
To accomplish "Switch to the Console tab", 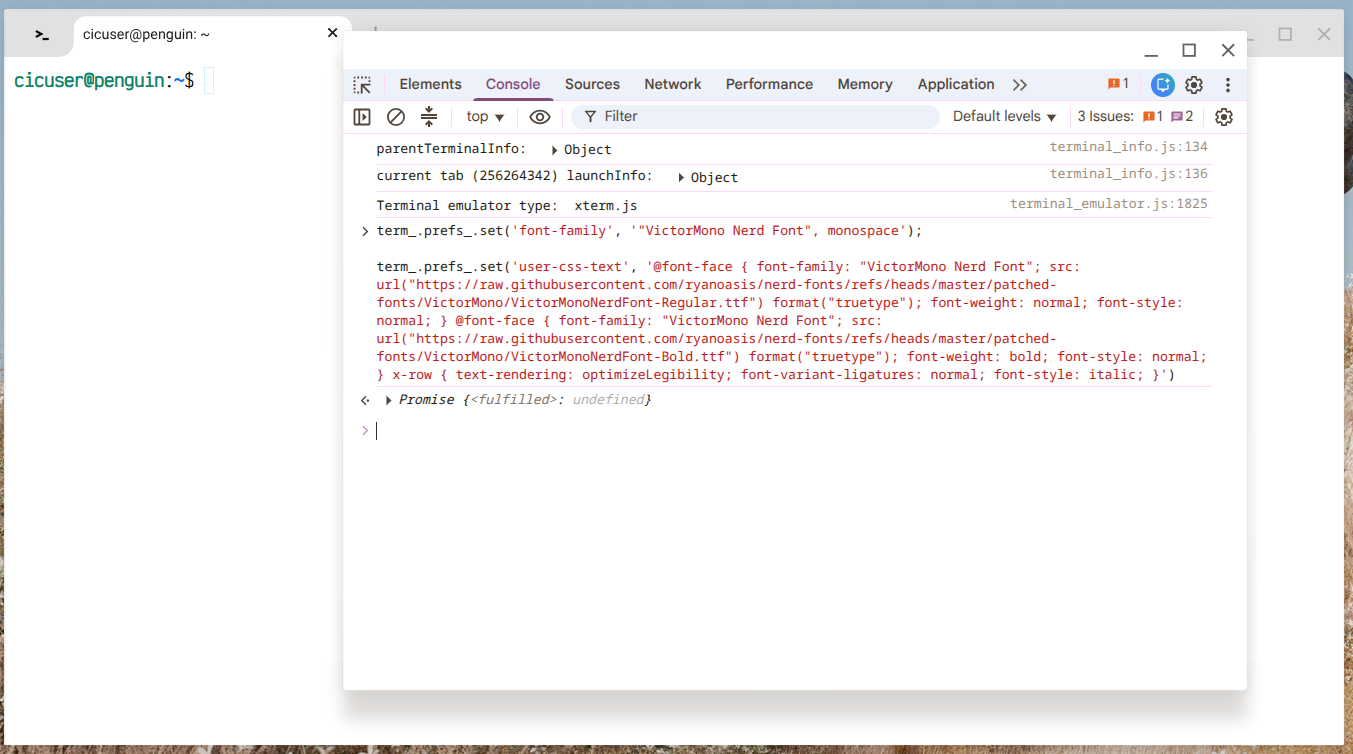I will (513, 85).
